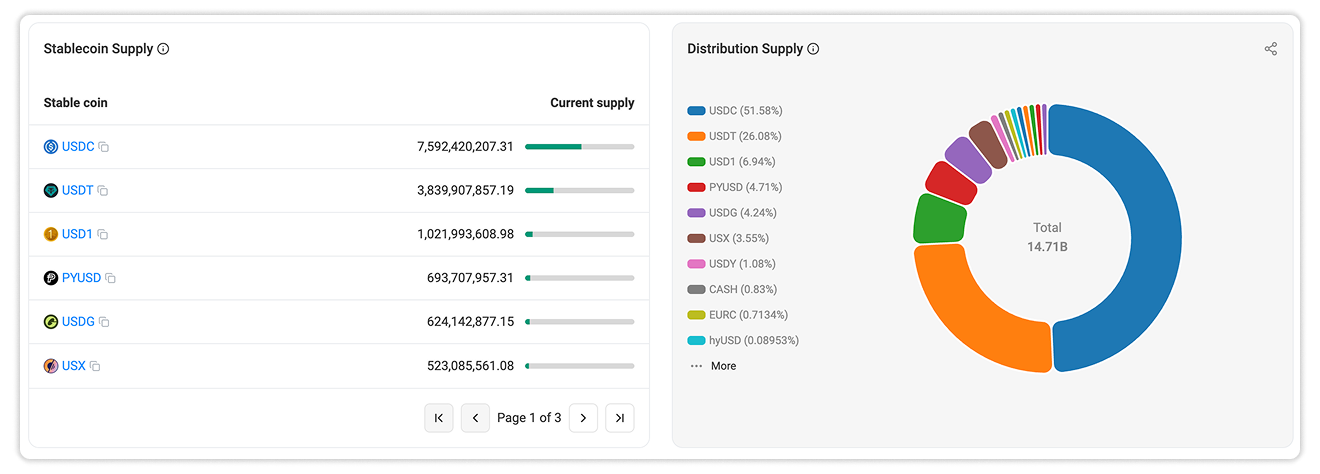
Task: Click the Total 14.71B chart center
Action: [x=1047, y=237]
